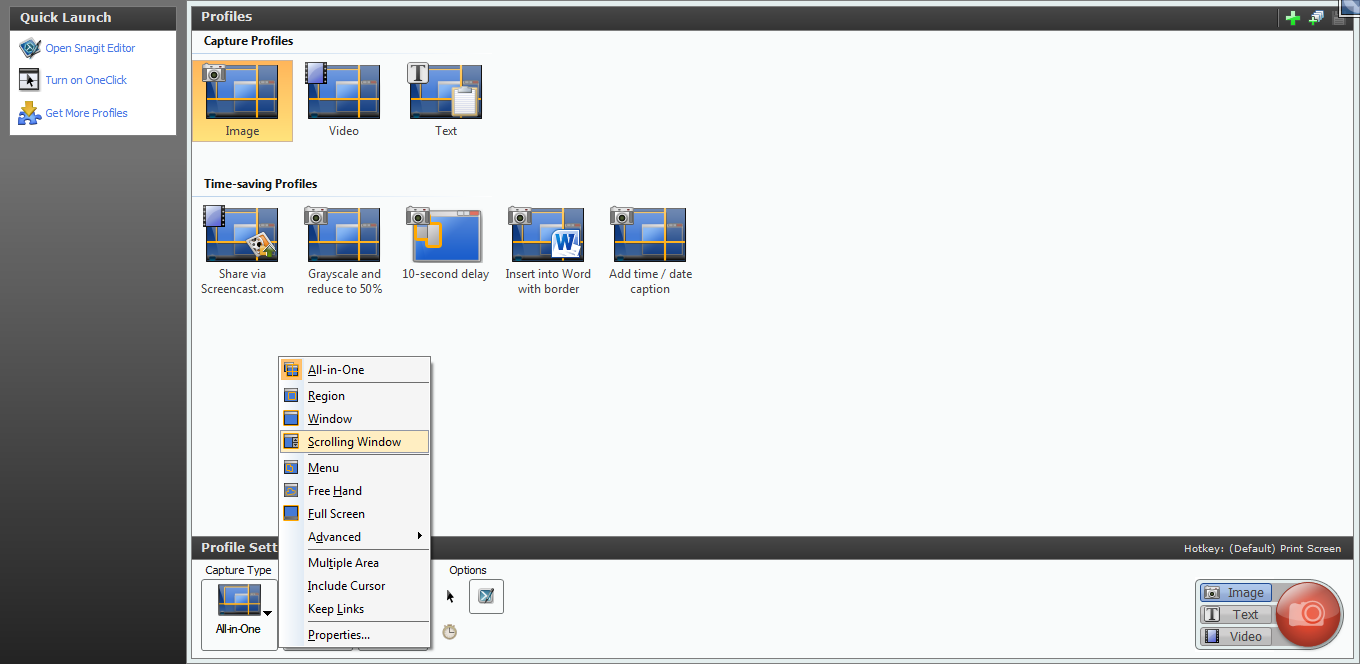Open Snagit Editor link
The height and width of the screenshot is (664, 1360).
[90, 48]
